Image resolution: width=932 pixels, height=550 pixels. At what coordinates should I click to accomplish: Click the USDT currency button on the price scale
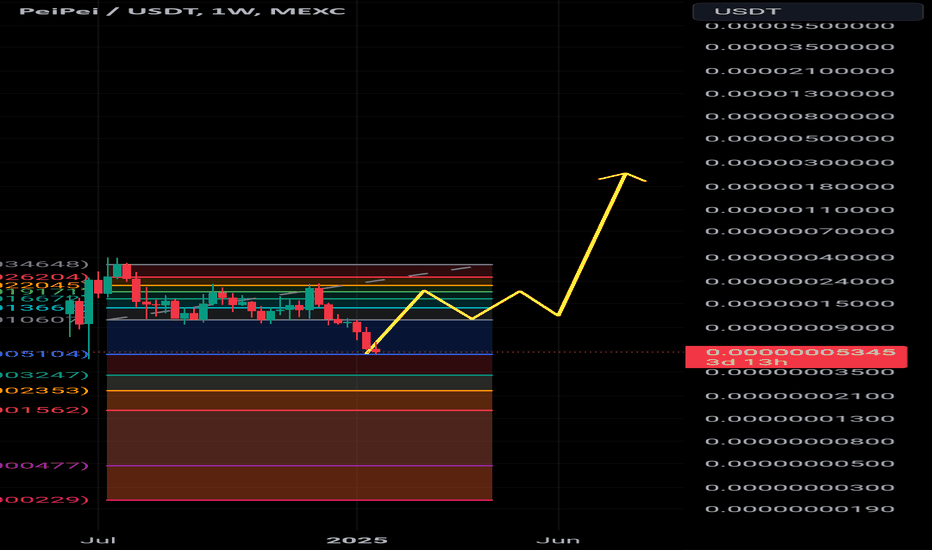(x=807, y=11)
